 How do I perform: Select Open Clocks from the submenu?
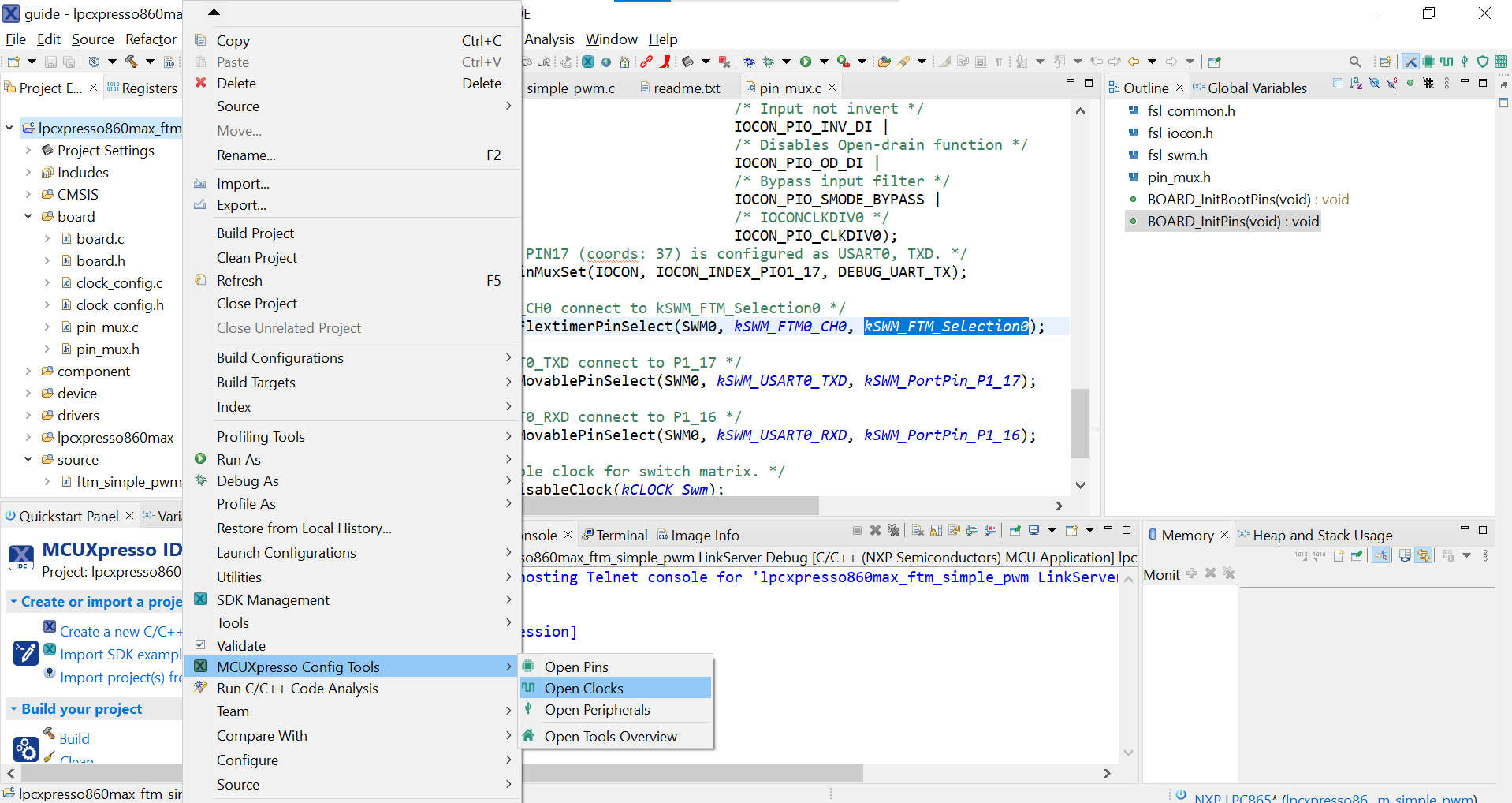(x=583, y=688)
